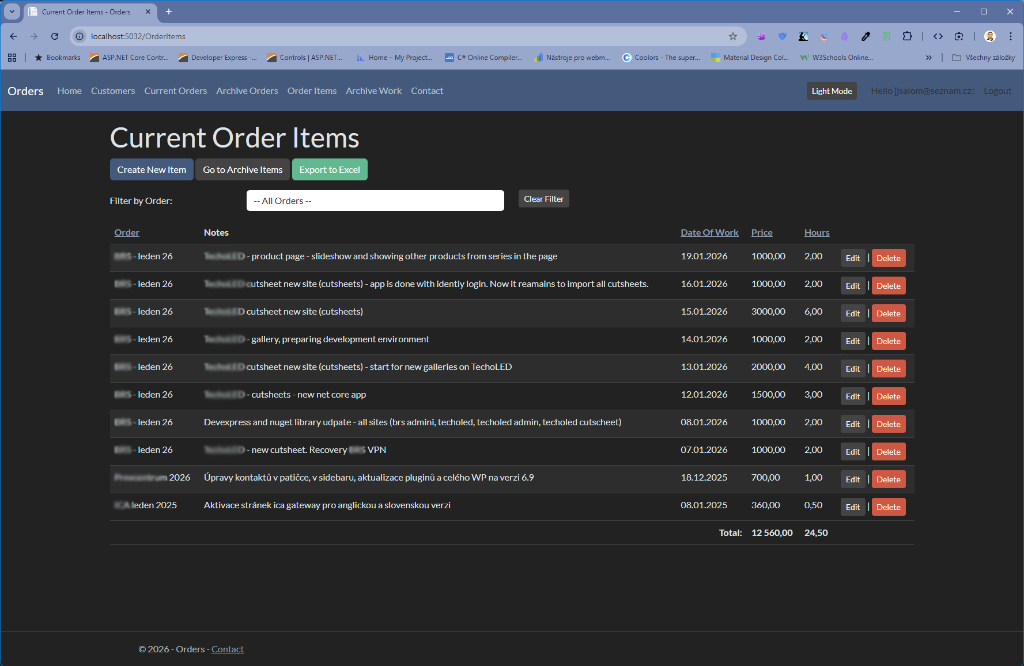Toggle Light Mode theme
The height and width of the screenshot is (666, 1024).
[x=831, y=91]
